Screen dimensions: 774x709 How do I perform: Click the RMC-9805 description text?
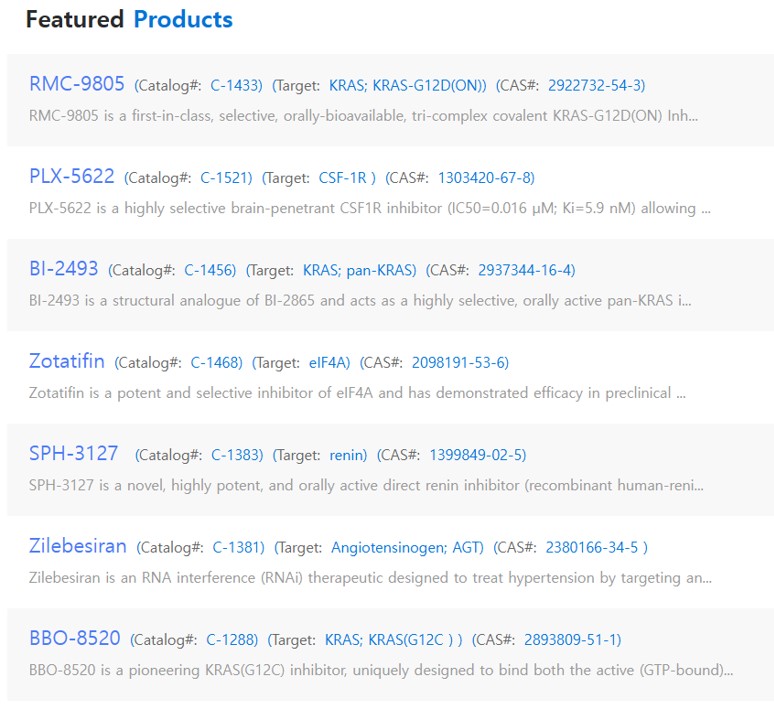pos(364,116)
